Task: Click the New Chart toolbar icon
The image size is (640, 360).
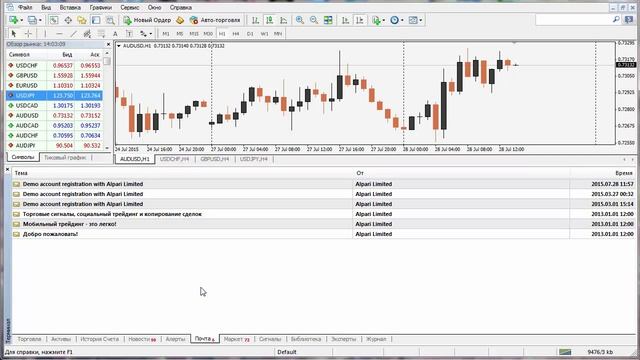Action: [13, 20]
